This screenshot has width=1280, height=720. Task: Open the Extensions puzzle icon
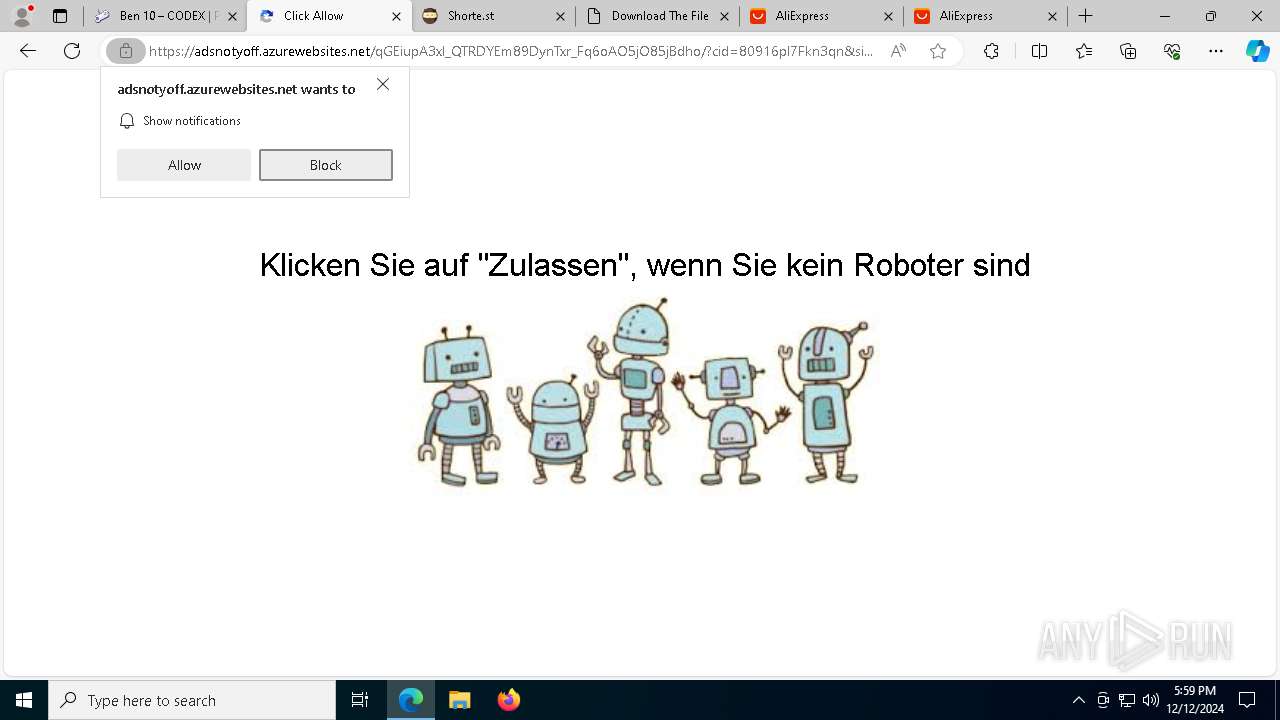[991, 51]
